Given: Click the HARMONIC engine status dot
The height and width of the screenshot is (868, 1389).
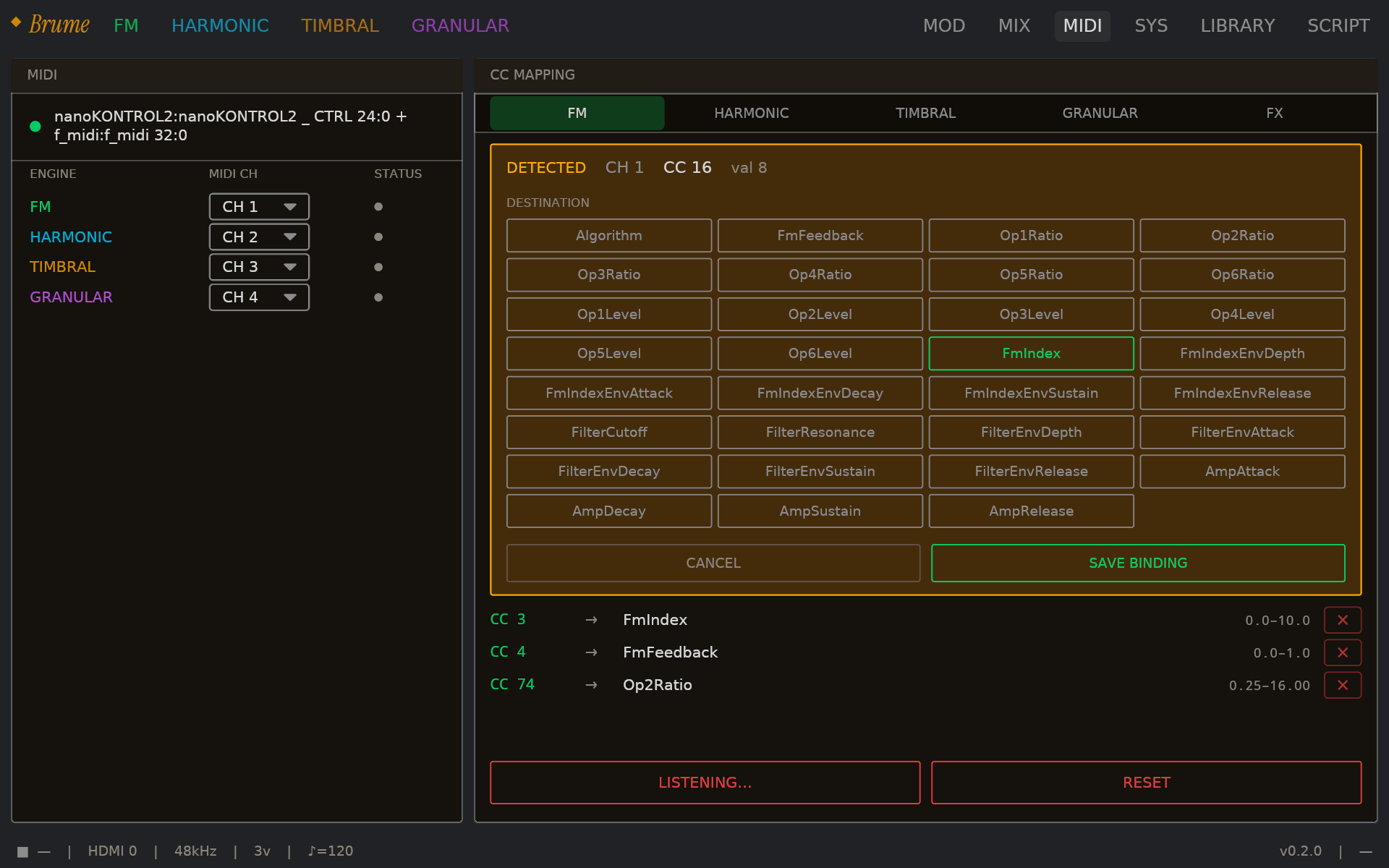Looking at the screenshot, I should [378, 237].
